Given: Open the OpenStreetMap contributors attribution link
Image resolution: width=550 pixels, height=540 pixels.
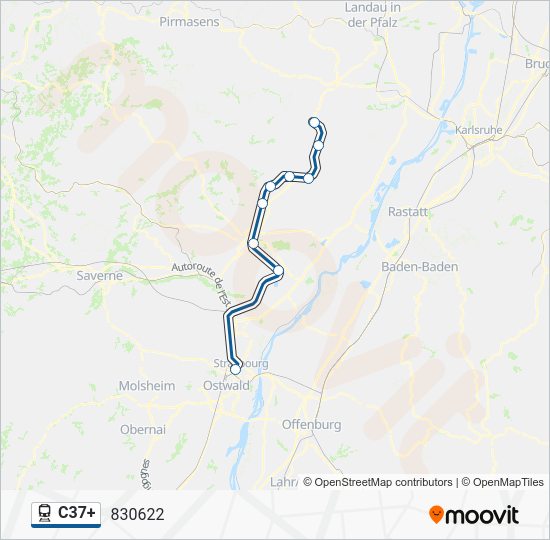Looking at the screenshot, I should click(x=377, y=482).
